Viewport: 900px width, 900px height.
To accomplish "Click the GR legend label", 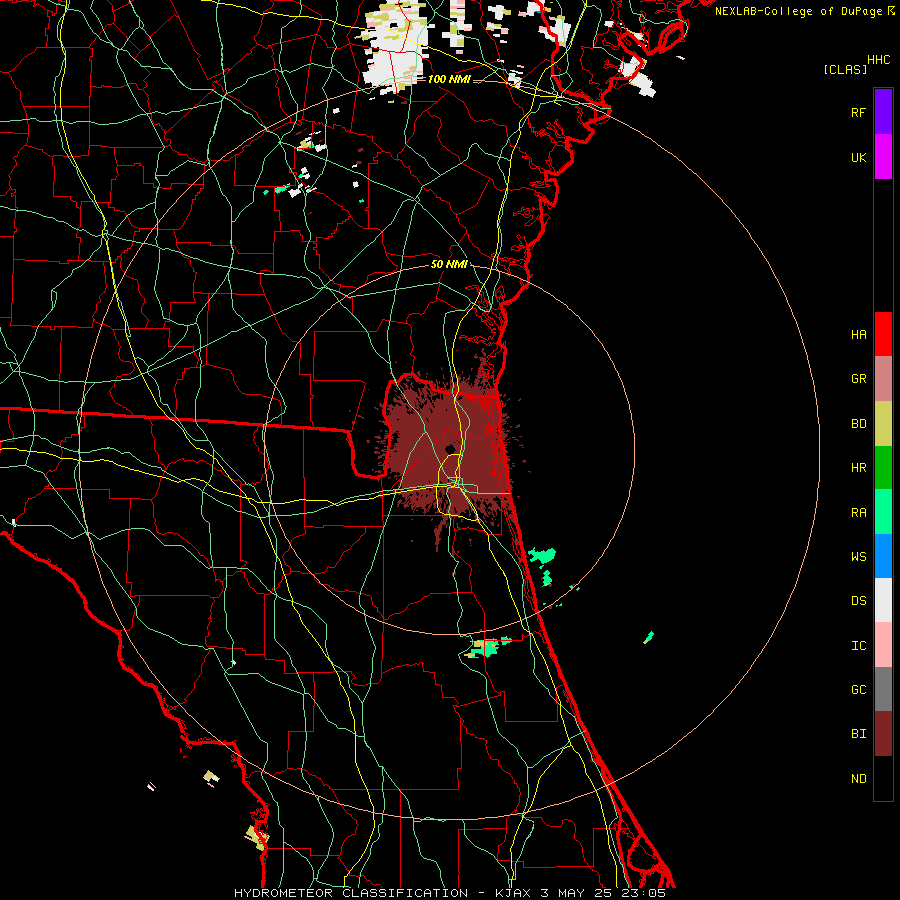I will click(858, 379).
